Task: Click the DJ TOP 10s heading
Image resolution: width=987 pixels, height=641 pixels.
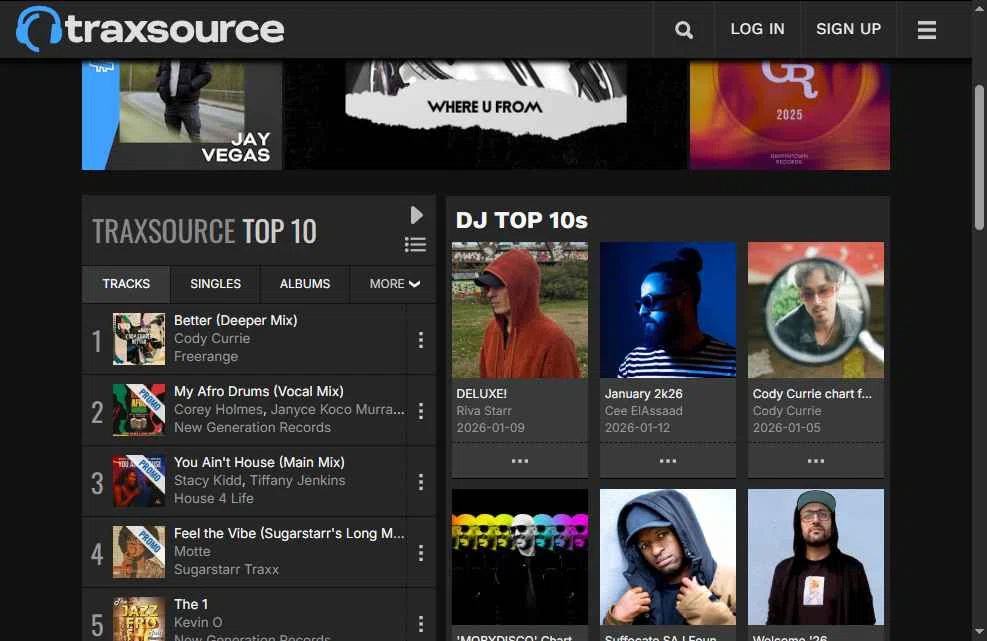Action: click(x=521, y=220)
